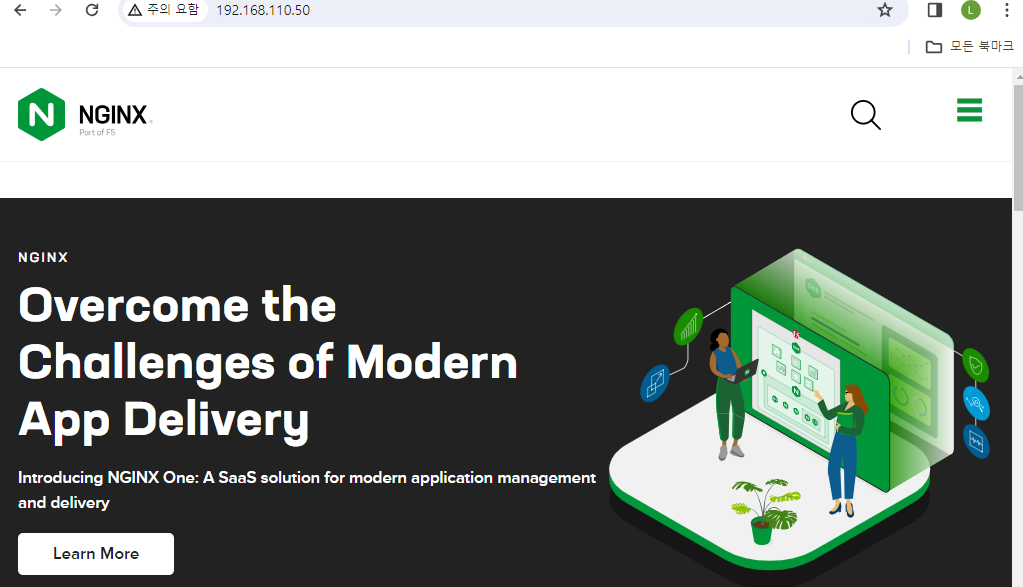Click the Introducing NGINX One subtitle text
Viewport: 1023px width, 587px height.
pyautogui.click(x=307, y=490)
